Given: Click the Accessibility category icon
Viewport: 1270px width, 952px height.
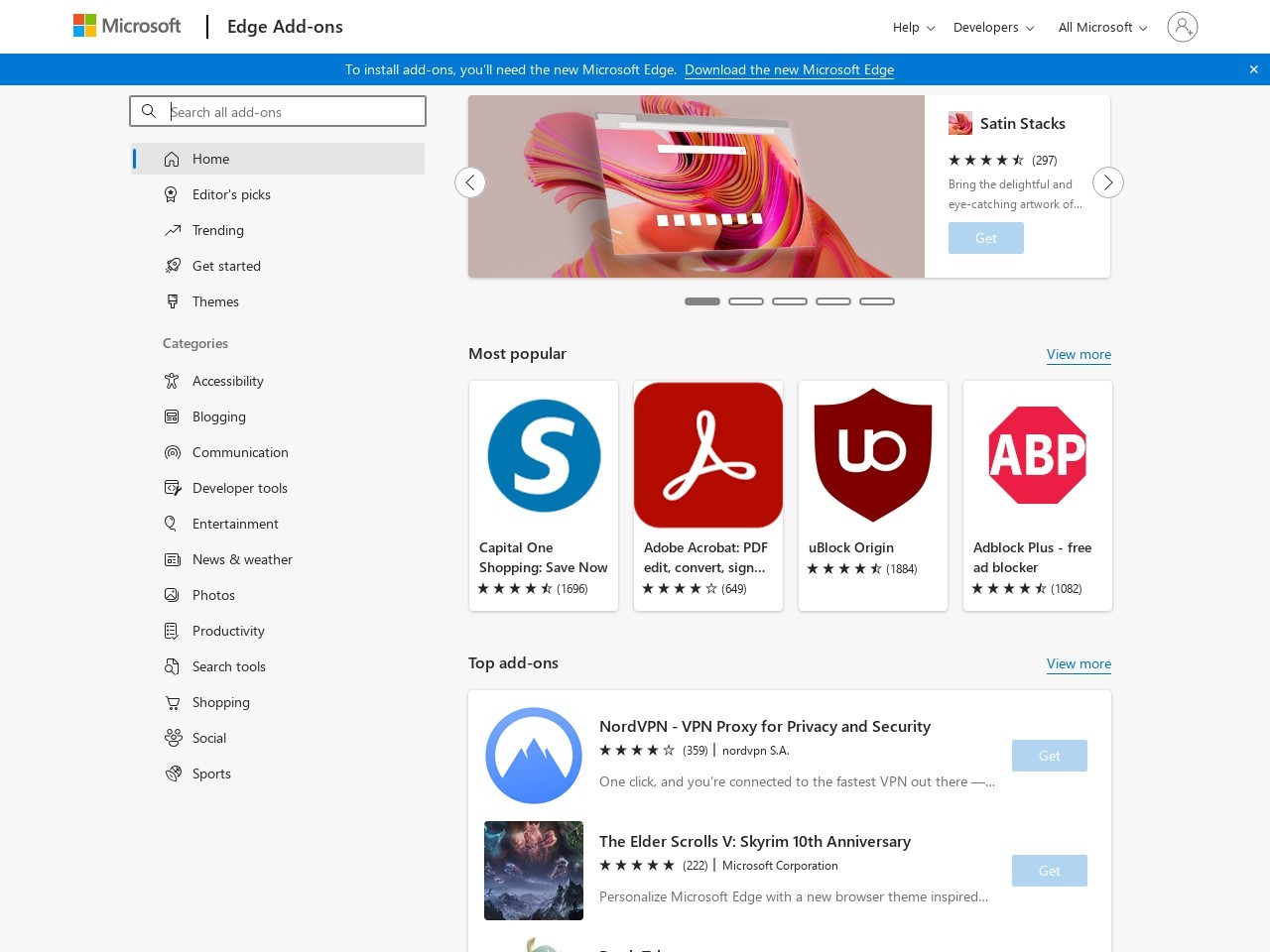Looking at the screenshot, I should [x=172, y=381].
